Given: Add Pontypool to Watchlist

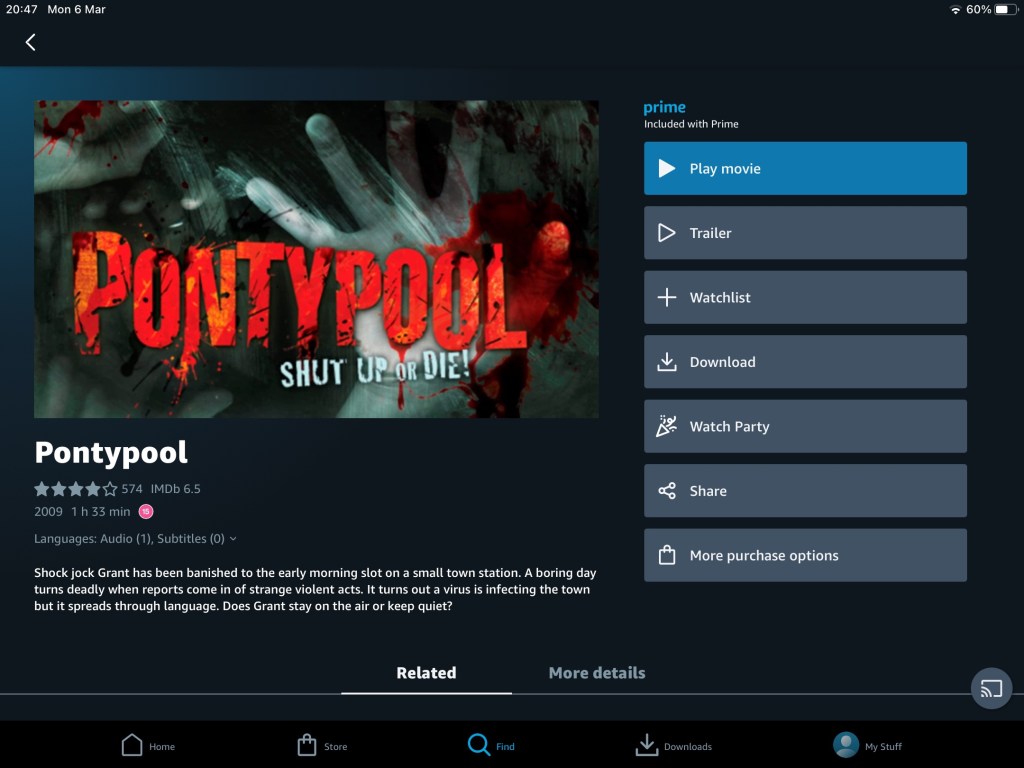Looking at the screenshot, I should click(x=805, y=297).
